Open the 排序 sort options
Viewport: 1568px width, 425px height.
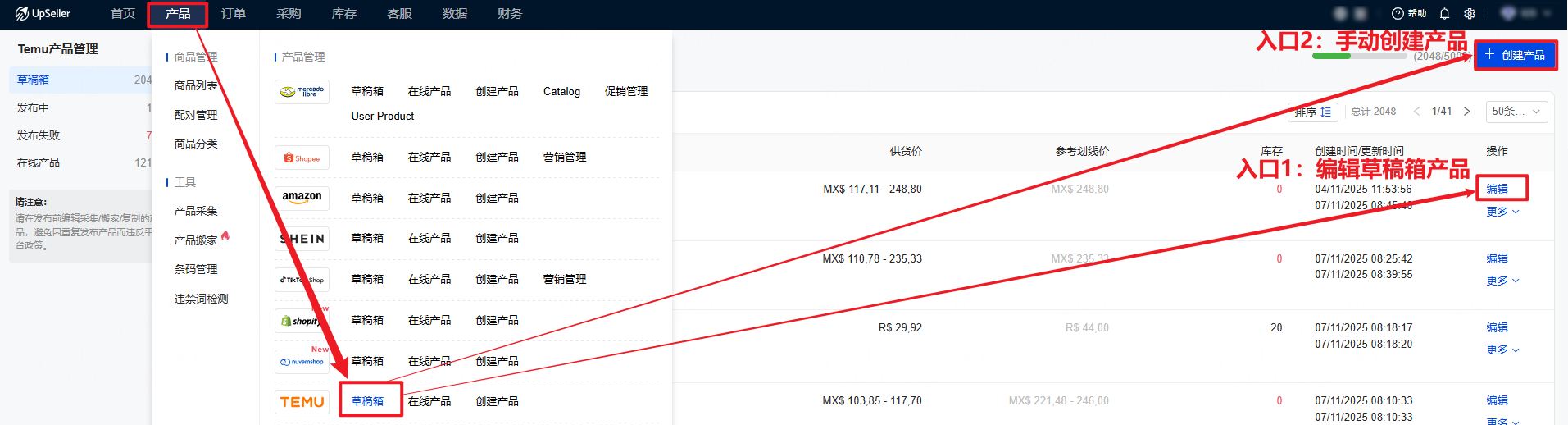[x=1312, y=112]
